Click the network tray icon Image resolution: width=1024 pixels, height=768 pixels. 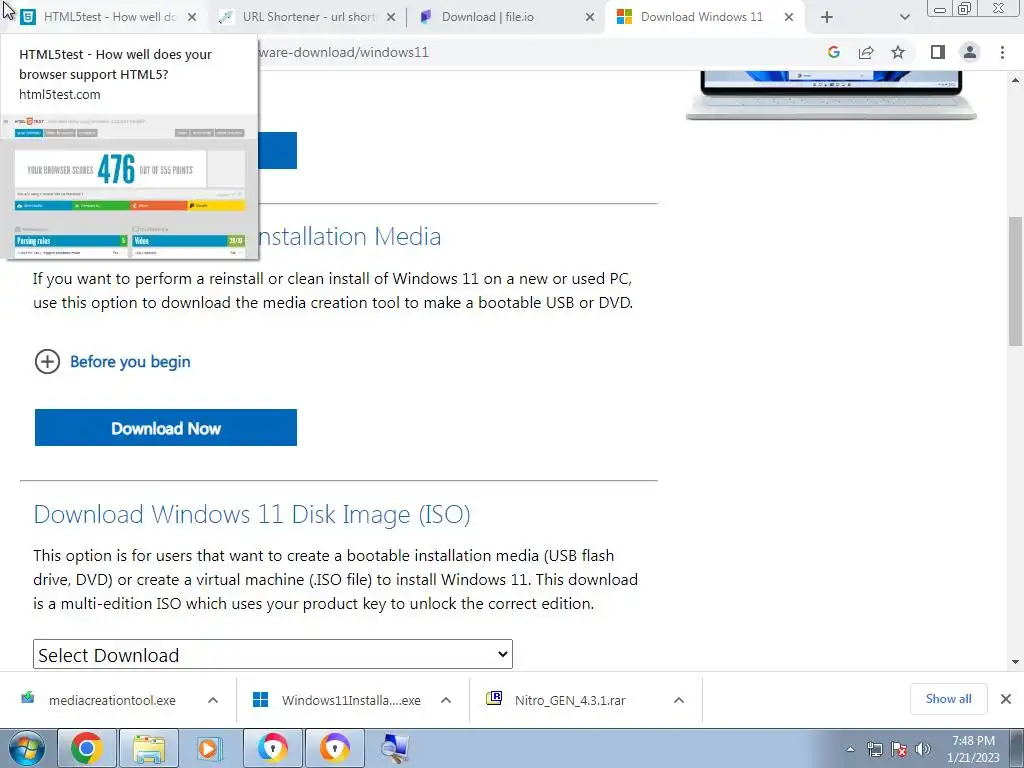(874, 749)
